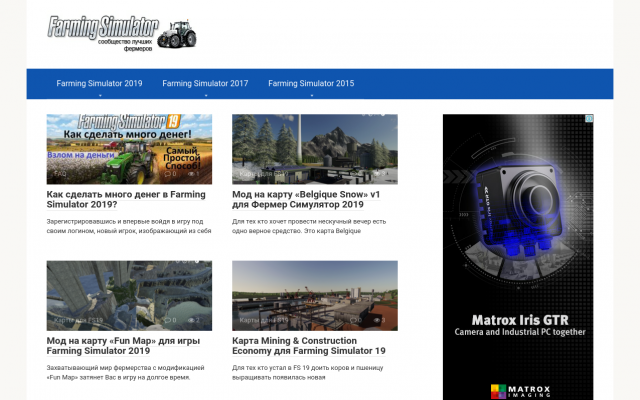Open article 'Карта Mining & Construction Economy'
640x400 pixels.
click(309, 346)
